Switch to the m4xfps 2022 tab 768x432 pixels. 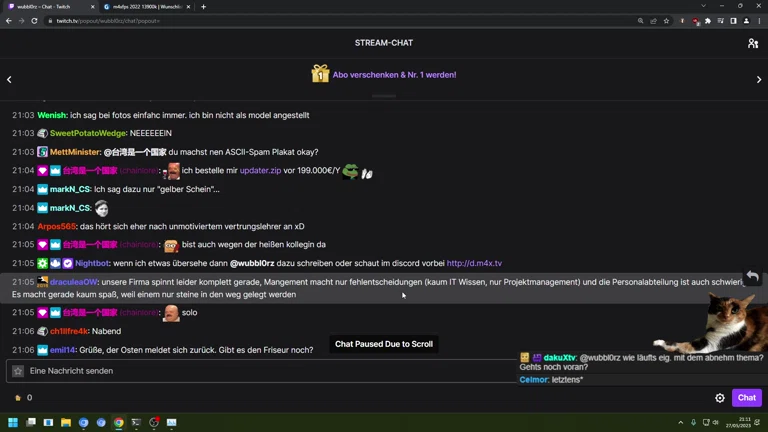146,7
